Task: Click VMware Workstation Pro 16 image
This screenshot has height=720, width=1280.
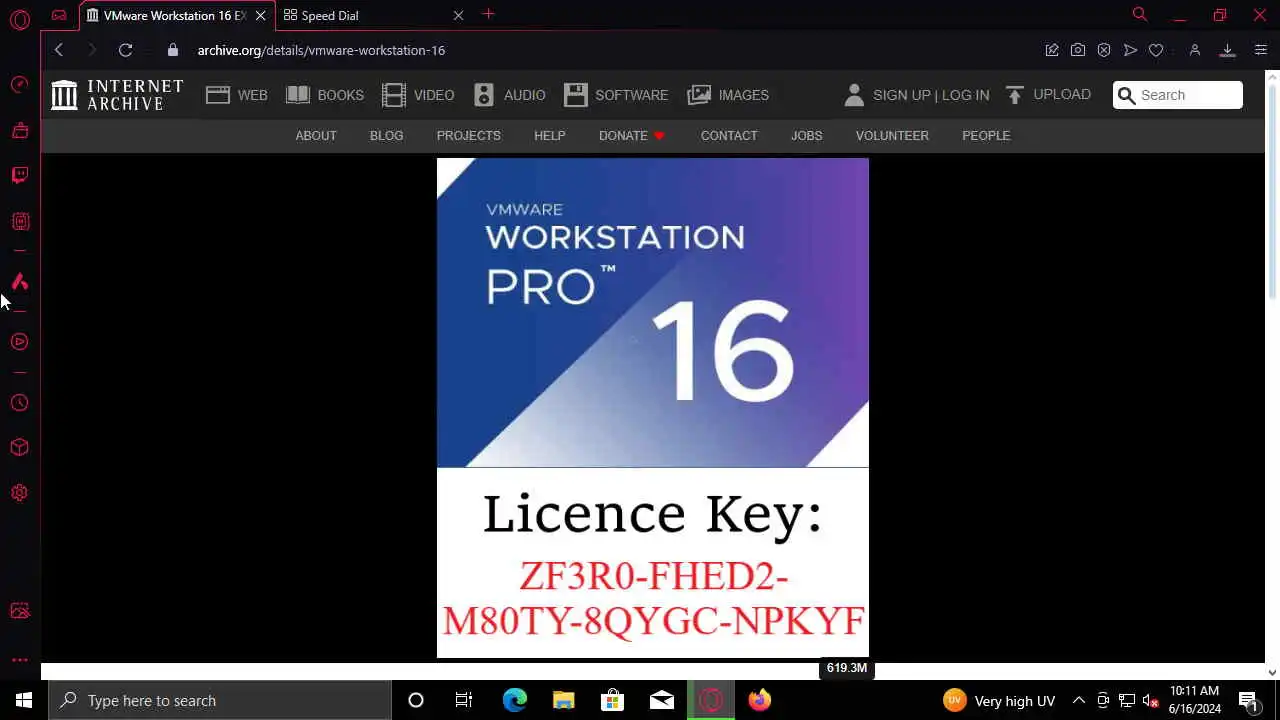Action: coord(653,408)
